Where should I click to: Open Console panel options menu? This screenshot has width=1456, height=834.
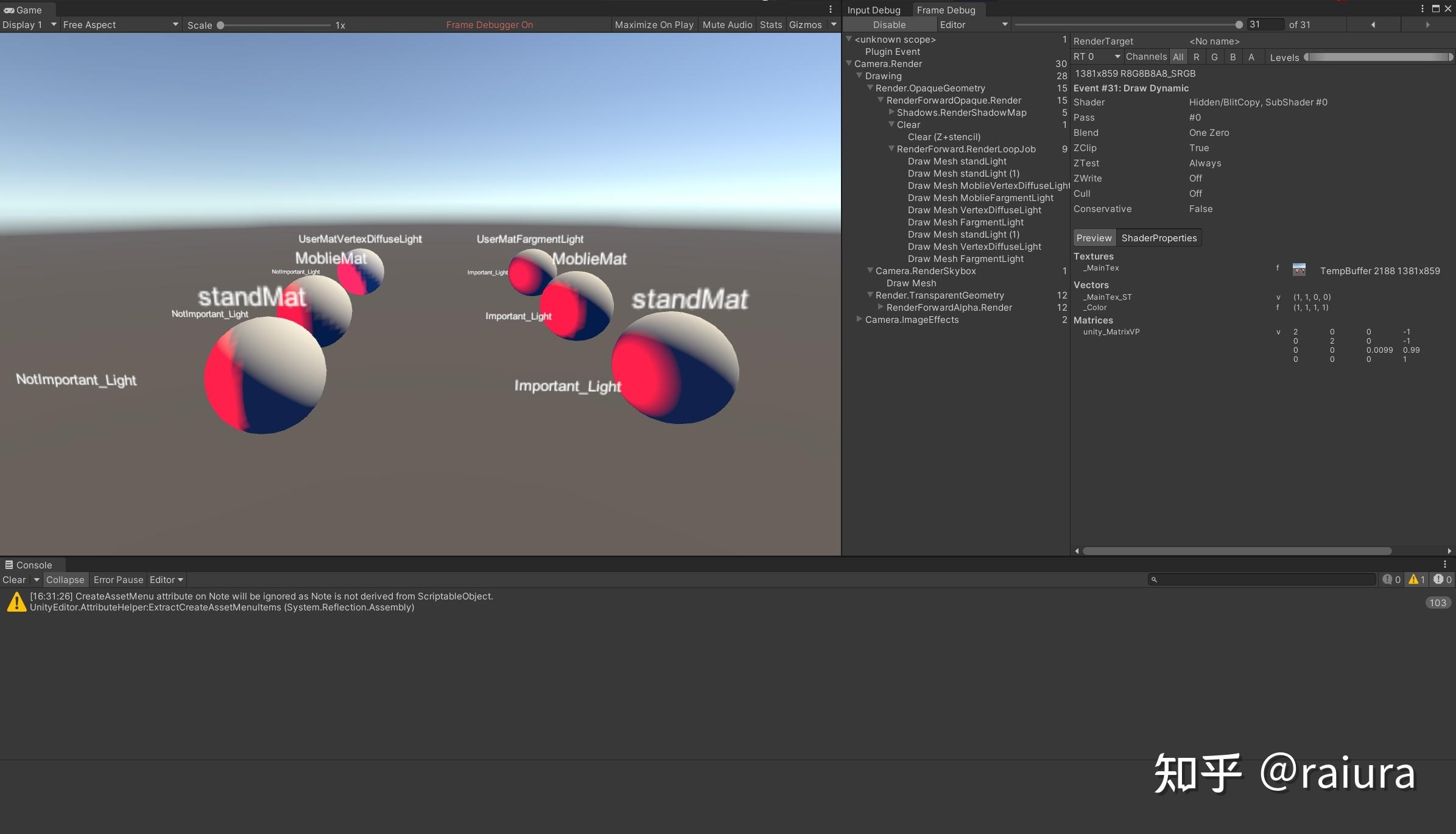pos(1444,565)
